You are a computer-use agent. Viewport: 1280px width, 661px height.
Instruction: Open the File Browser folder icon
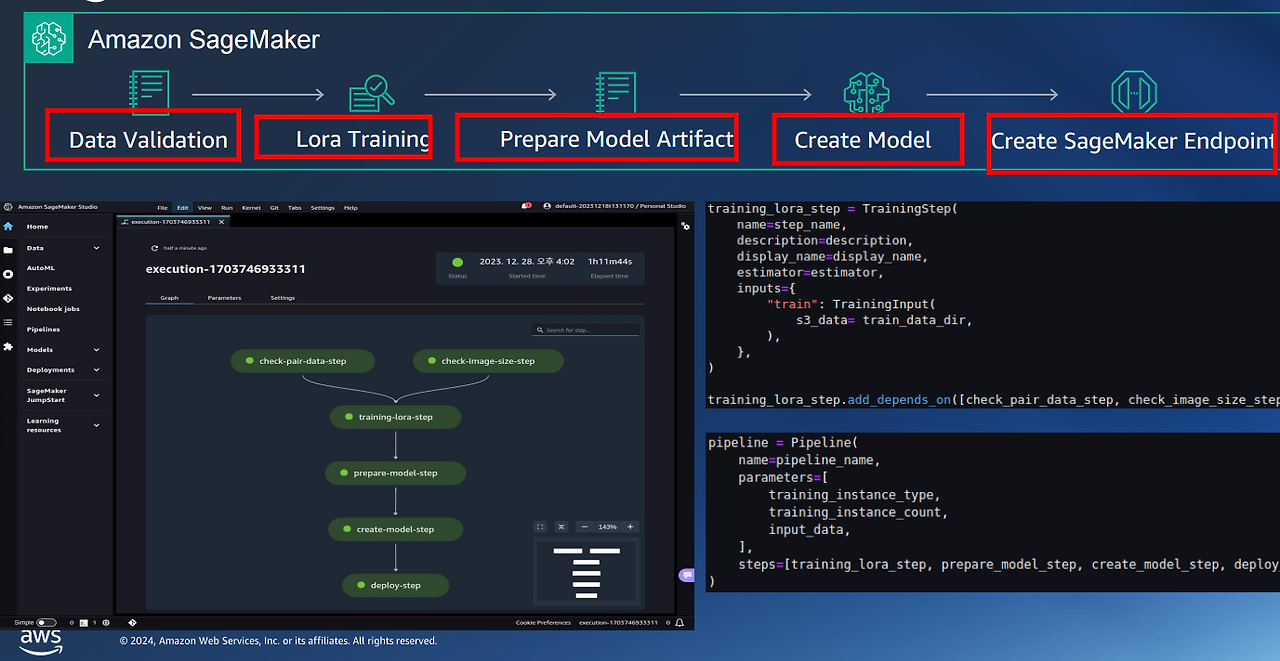point(8,250)
